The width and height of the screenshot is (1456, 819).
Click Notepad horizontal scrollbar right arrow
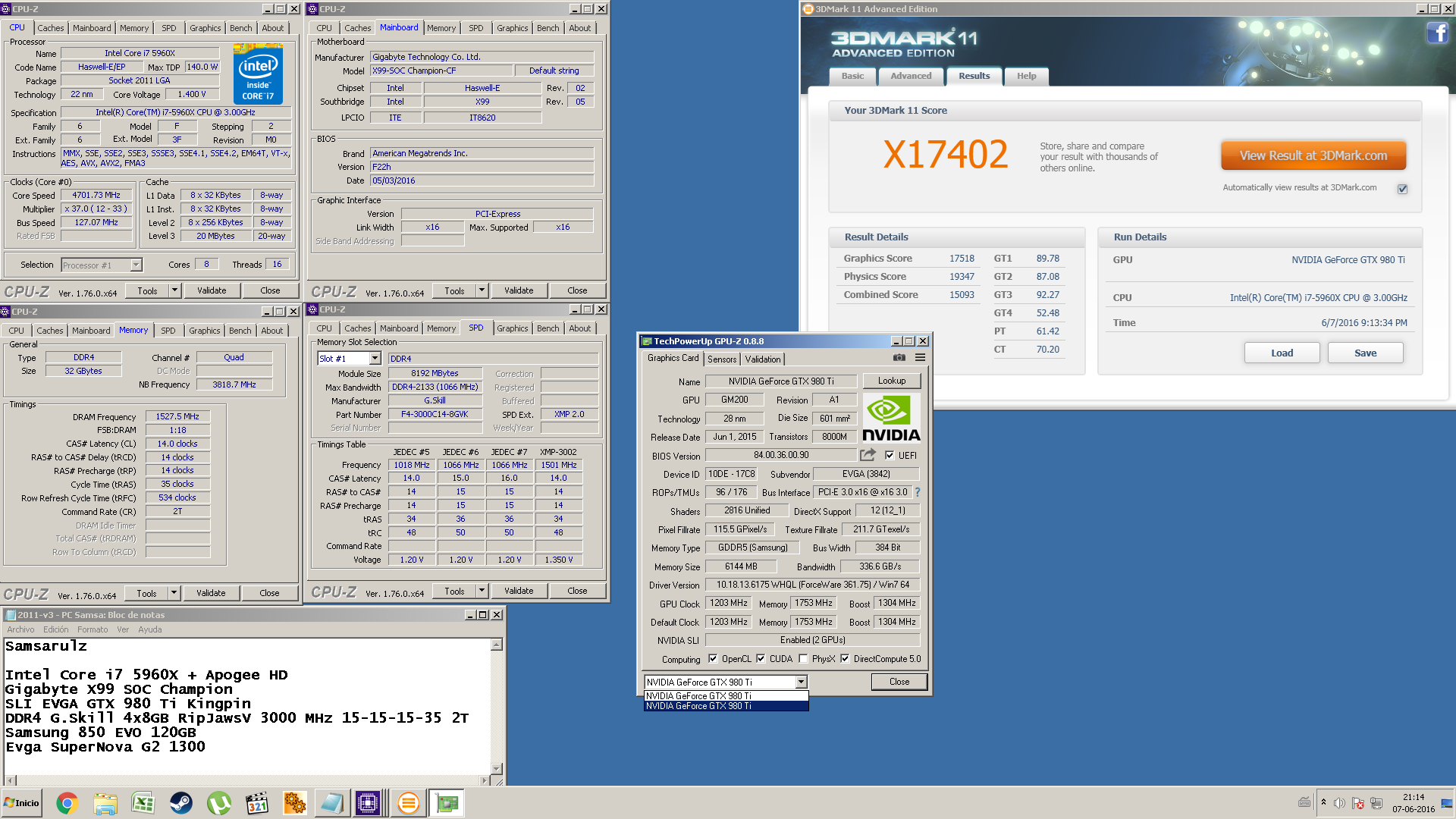[484, 780]
